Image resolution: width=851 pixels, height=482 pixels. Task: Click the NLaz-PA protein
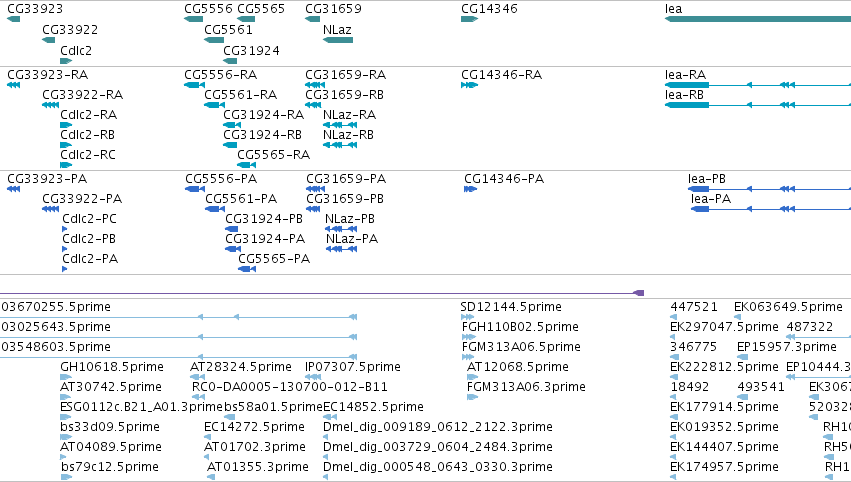coord(352,239)
